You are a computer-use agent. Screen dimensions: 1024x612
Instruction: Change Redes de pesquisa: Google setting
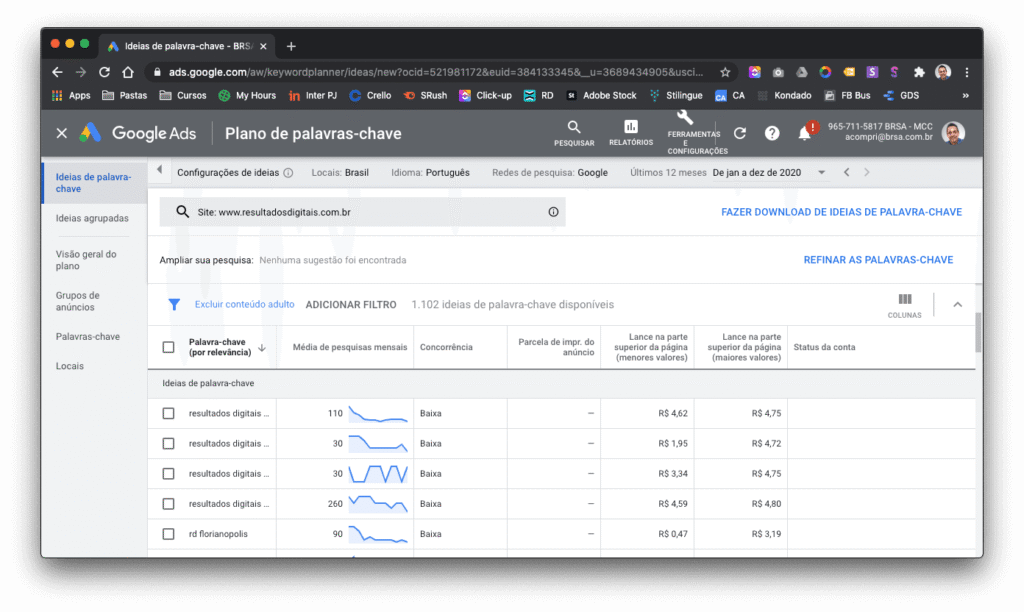click(550, 172)
